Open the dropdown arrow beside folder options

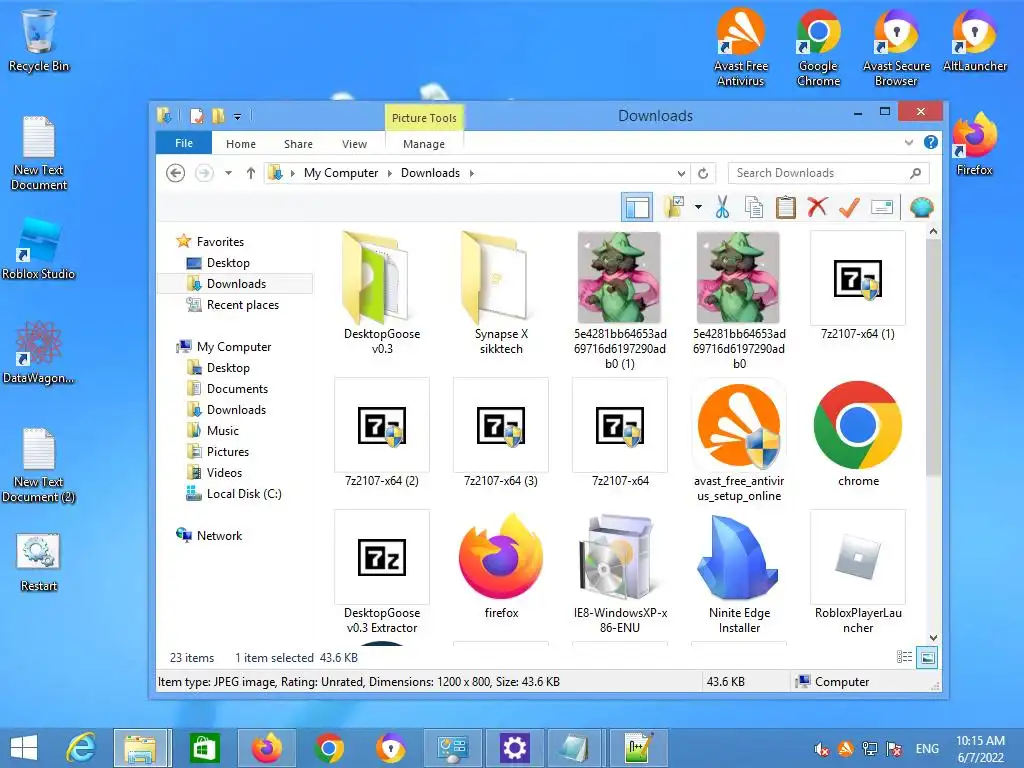click(698, 208)
